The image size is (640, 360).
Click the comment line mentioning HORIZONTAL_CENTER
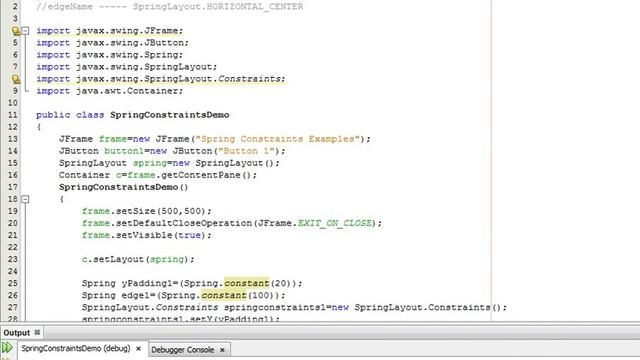tap(169, 7)
